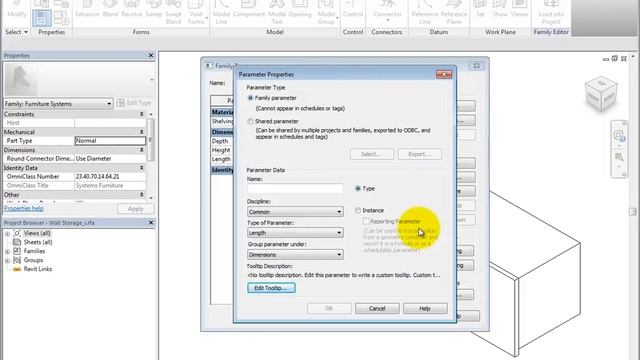Open the Void Forms tool
Image resolution: width=640 pixels, height=360 pixels.
pos(196,13)
